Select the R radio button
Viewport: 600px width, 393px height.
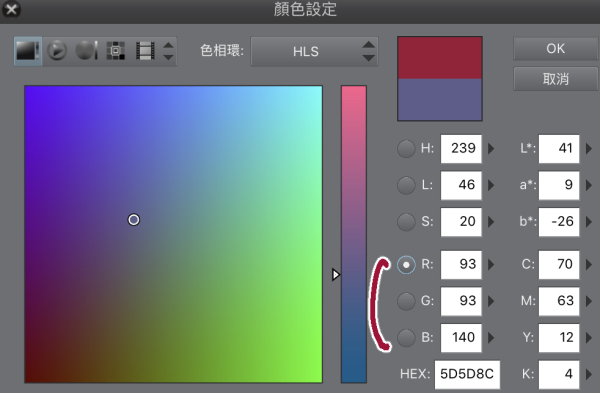click(x=406, y=265)
